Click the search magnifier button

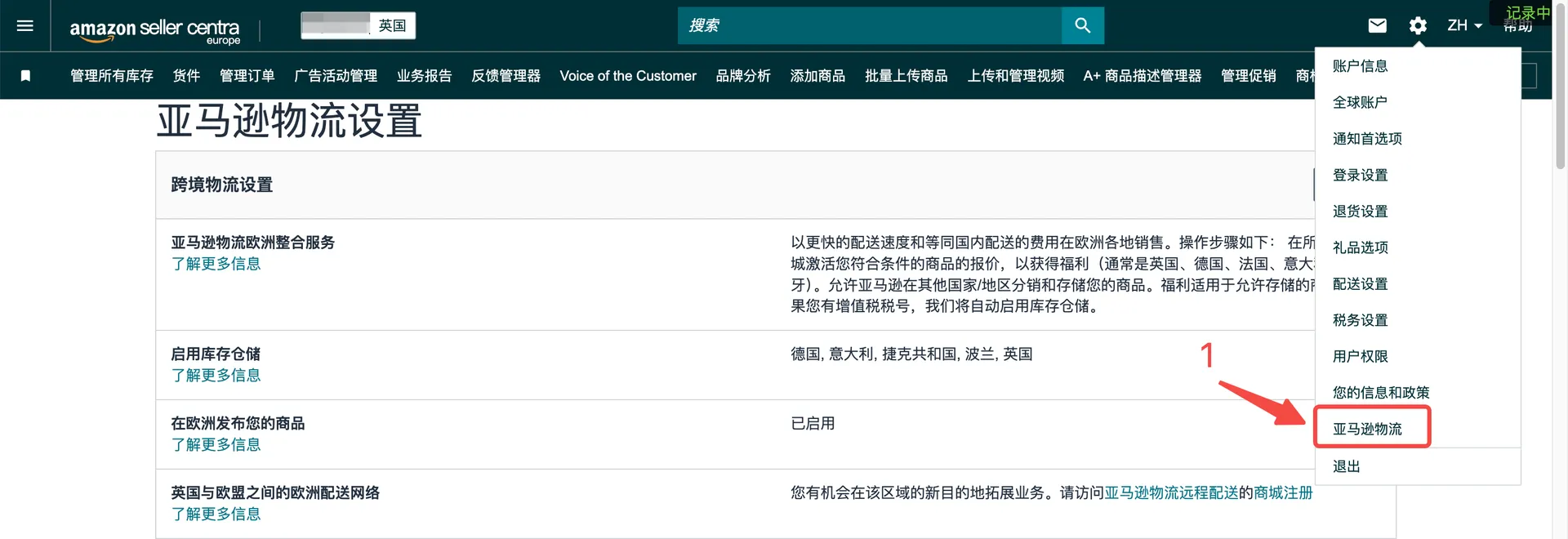(1083, 25)
